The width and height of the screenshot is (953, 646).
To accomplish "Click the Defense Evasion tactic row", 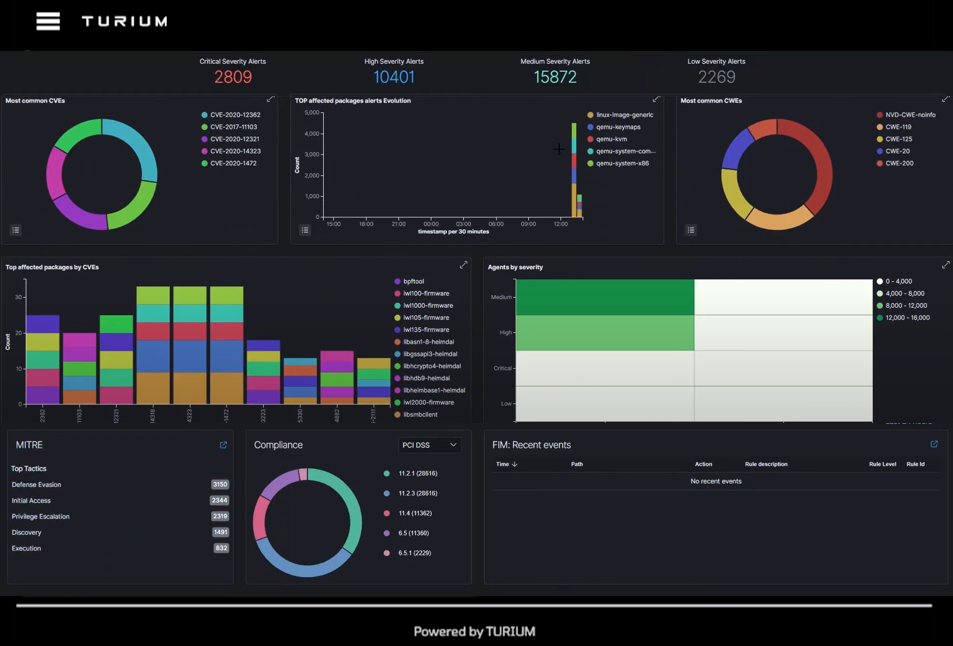I will click(36, 485).
